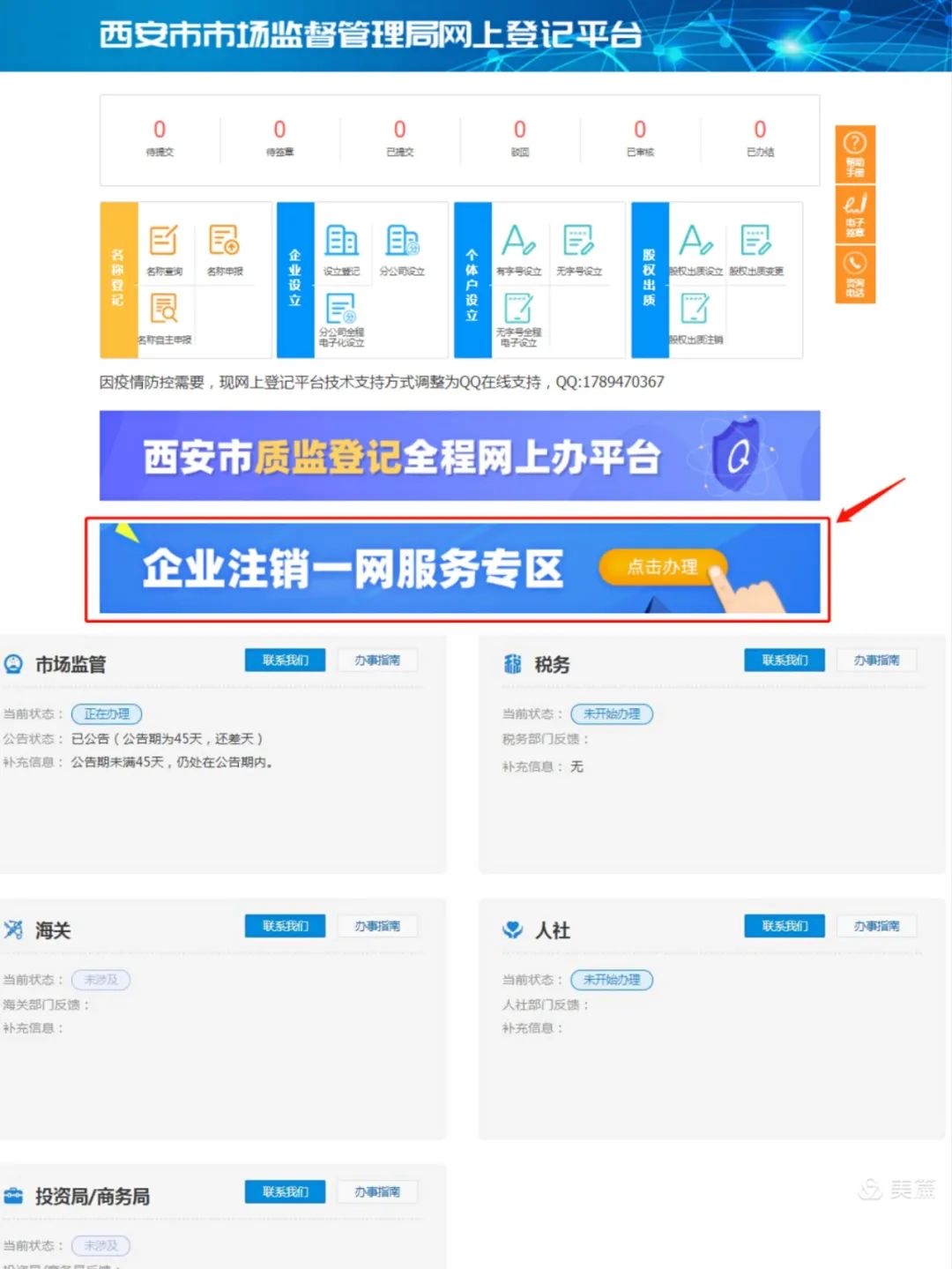The image size is (952, 1269).
Task: Open 股权出质设立 equity pledge icon
Action: pos(695,241)
